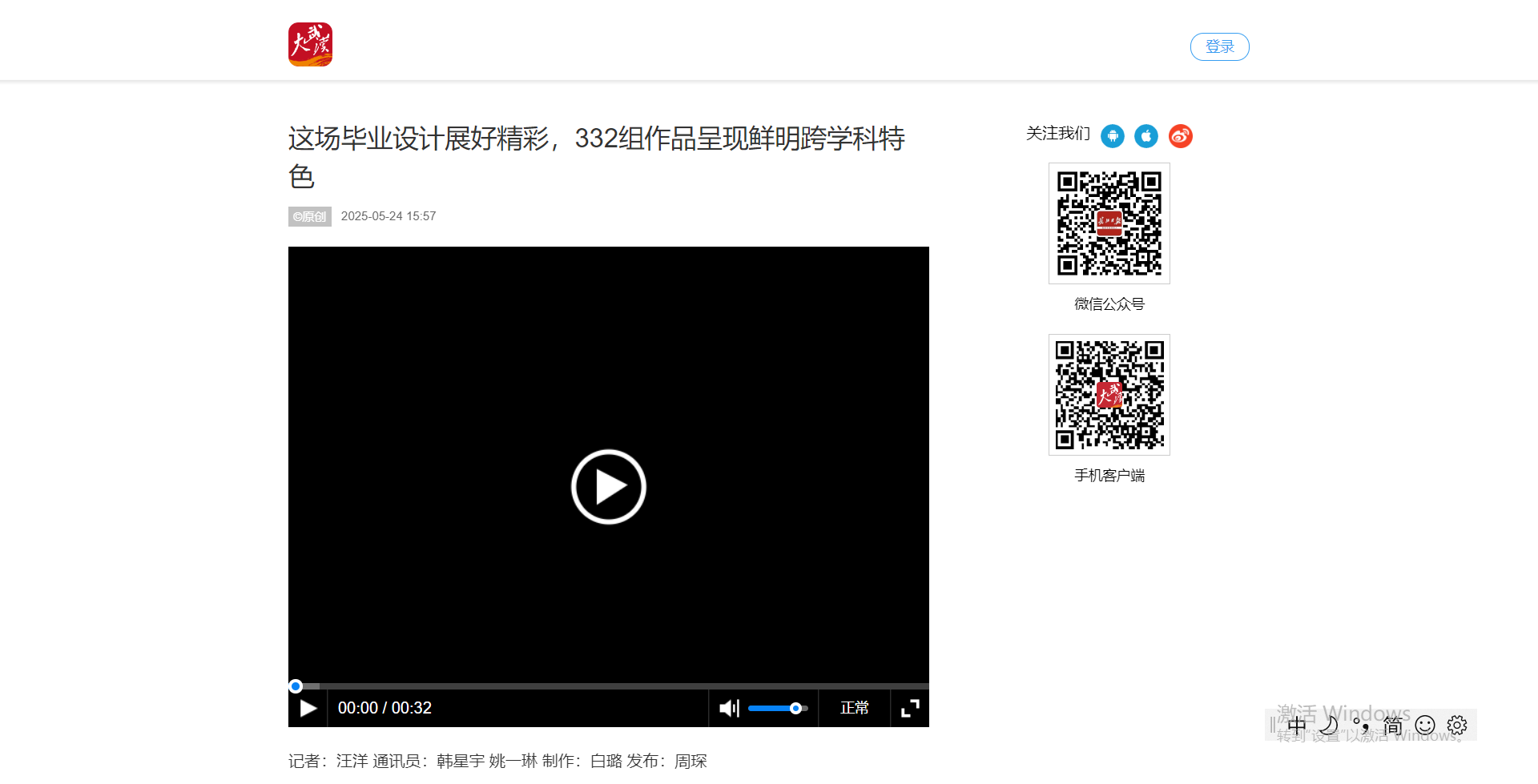
Task: Open the Android app download icon
Action: (1112, 136)
